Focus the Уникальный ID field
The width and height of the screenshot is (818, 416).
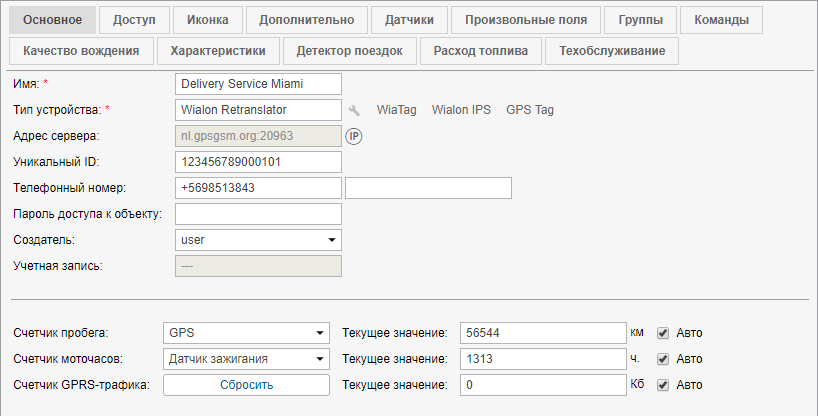(x=258, y=162)
